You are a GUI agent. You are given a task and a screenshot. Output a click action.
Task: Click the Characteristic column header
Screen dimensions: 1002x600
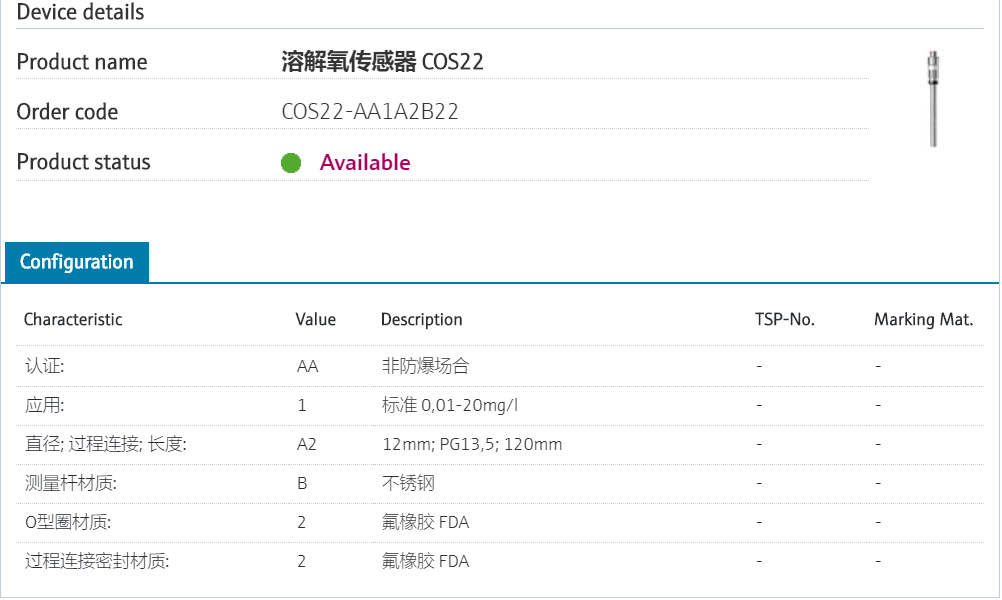coord(73,320)
